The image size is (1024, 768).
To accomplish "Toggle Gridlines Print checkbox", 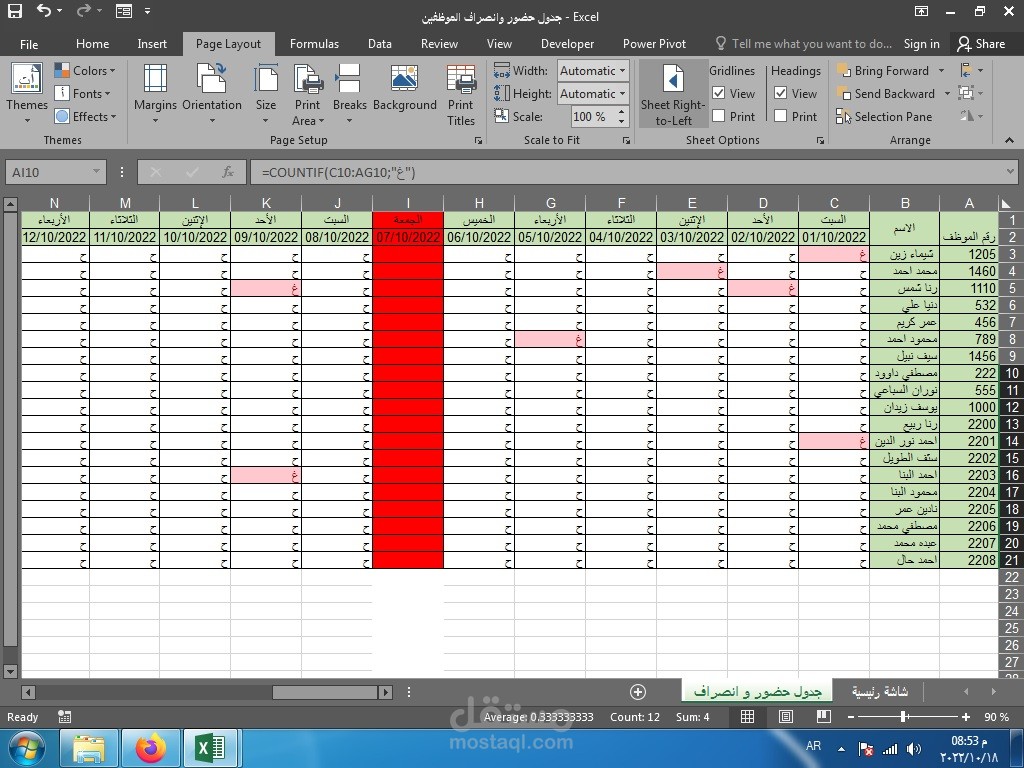I will (x=718, y=116).
